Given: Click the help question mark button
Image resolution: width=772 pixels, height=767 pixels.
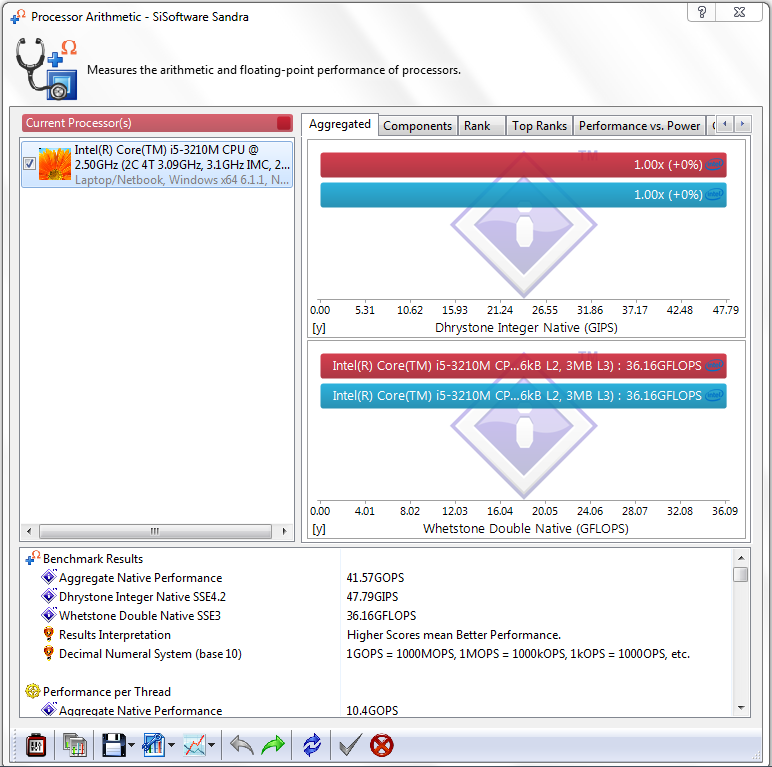Looking at the screenshot, I should pyautogui.click(x=702, y=12).
